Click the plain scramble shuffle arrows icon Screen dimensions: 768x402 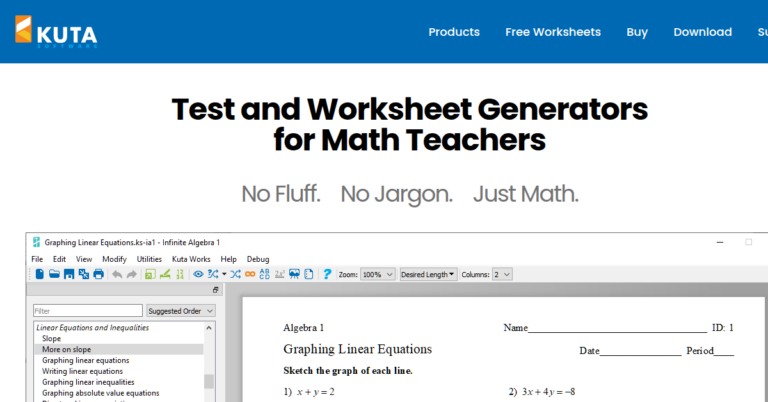pyautogui.click(x=235, y=274)
